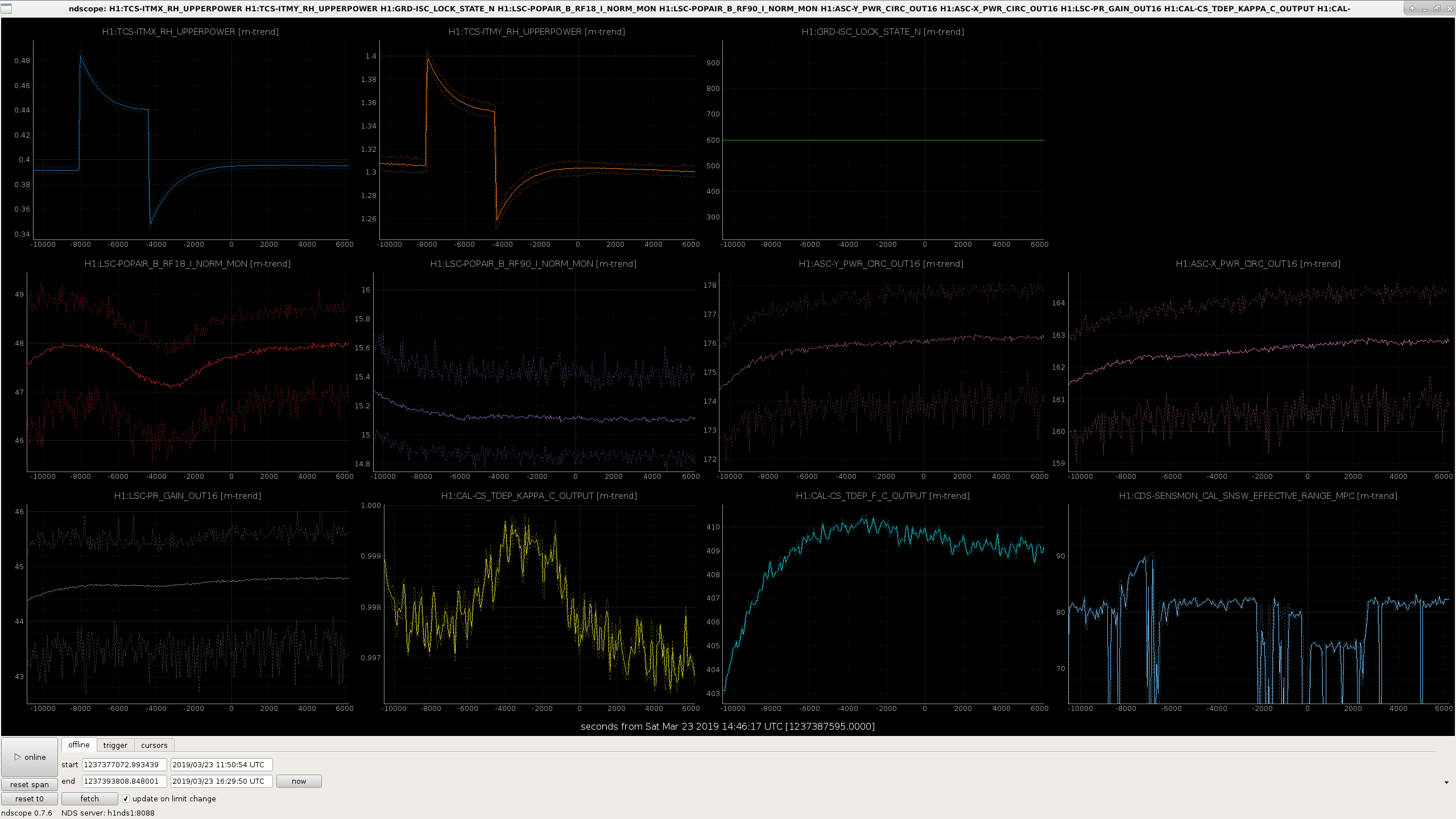Toggle update on limit change checkbox
Image resolution: width=1456 pixels, height=819 pixels.
(126, 799)
